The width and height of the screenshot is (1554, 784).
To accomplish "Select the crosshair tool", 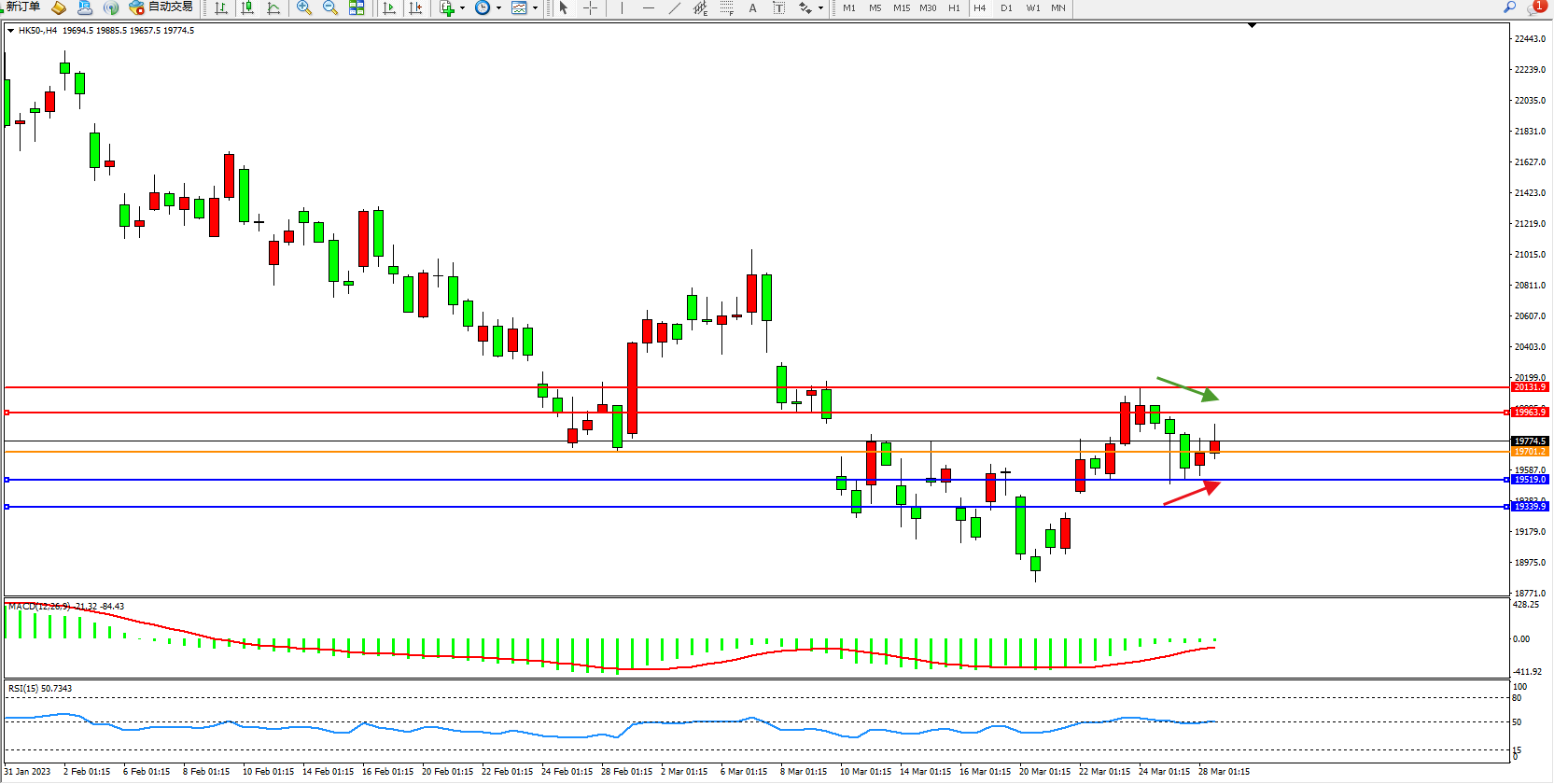I will click(x=591, y=8).
